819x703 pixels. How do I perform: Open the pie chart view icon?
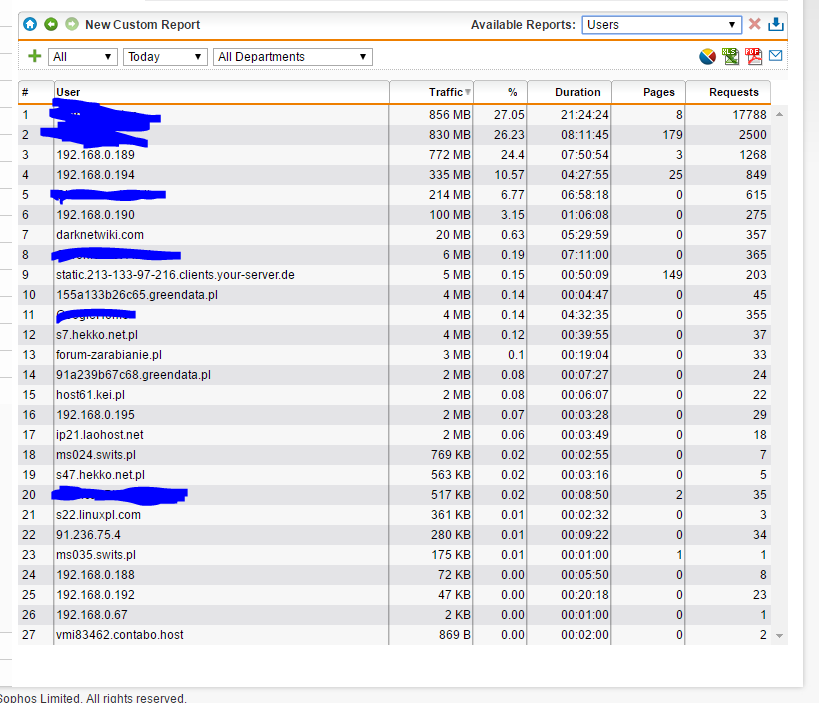[x=708, y=57]
